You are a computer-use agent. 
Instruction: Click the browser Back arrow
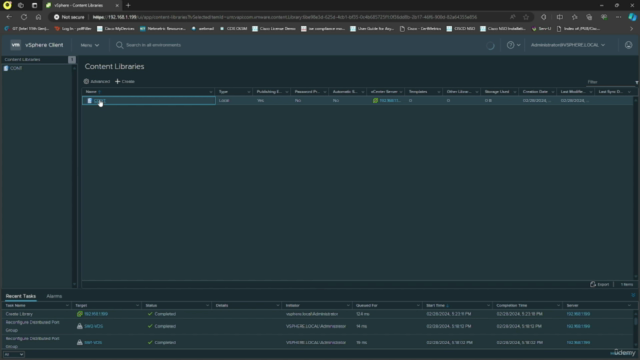pos(9,17)
